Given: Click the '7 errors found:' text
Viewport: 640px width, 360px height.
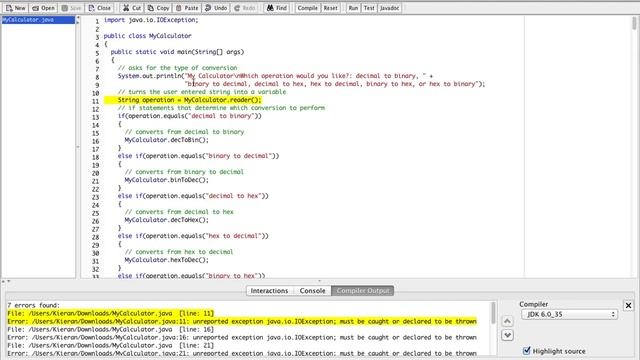Looking at the screenshot, I should (x=33, y=305).
